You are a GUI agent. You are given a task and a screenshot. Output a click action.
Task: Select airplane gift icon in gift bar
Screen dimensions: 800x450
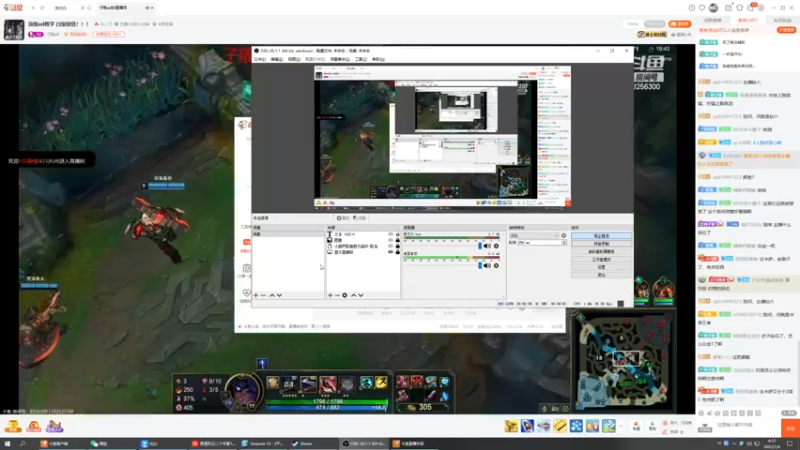click(x=544, y=426)
